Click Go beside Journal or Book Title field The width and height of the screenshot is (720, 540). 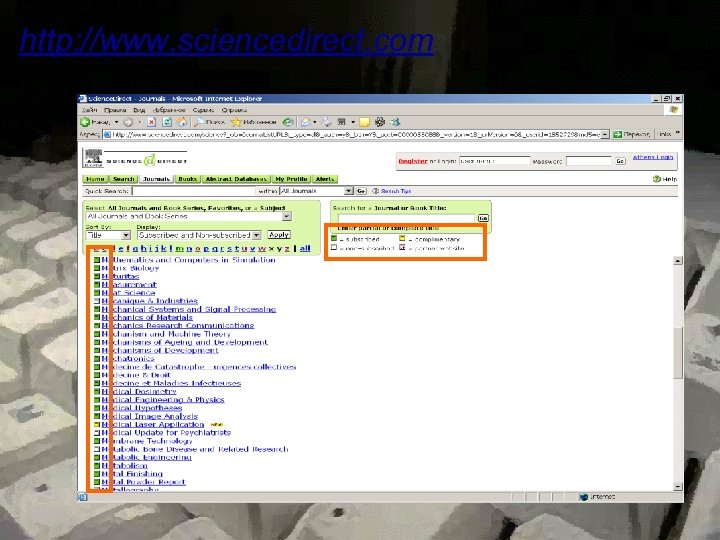[483, 218]
